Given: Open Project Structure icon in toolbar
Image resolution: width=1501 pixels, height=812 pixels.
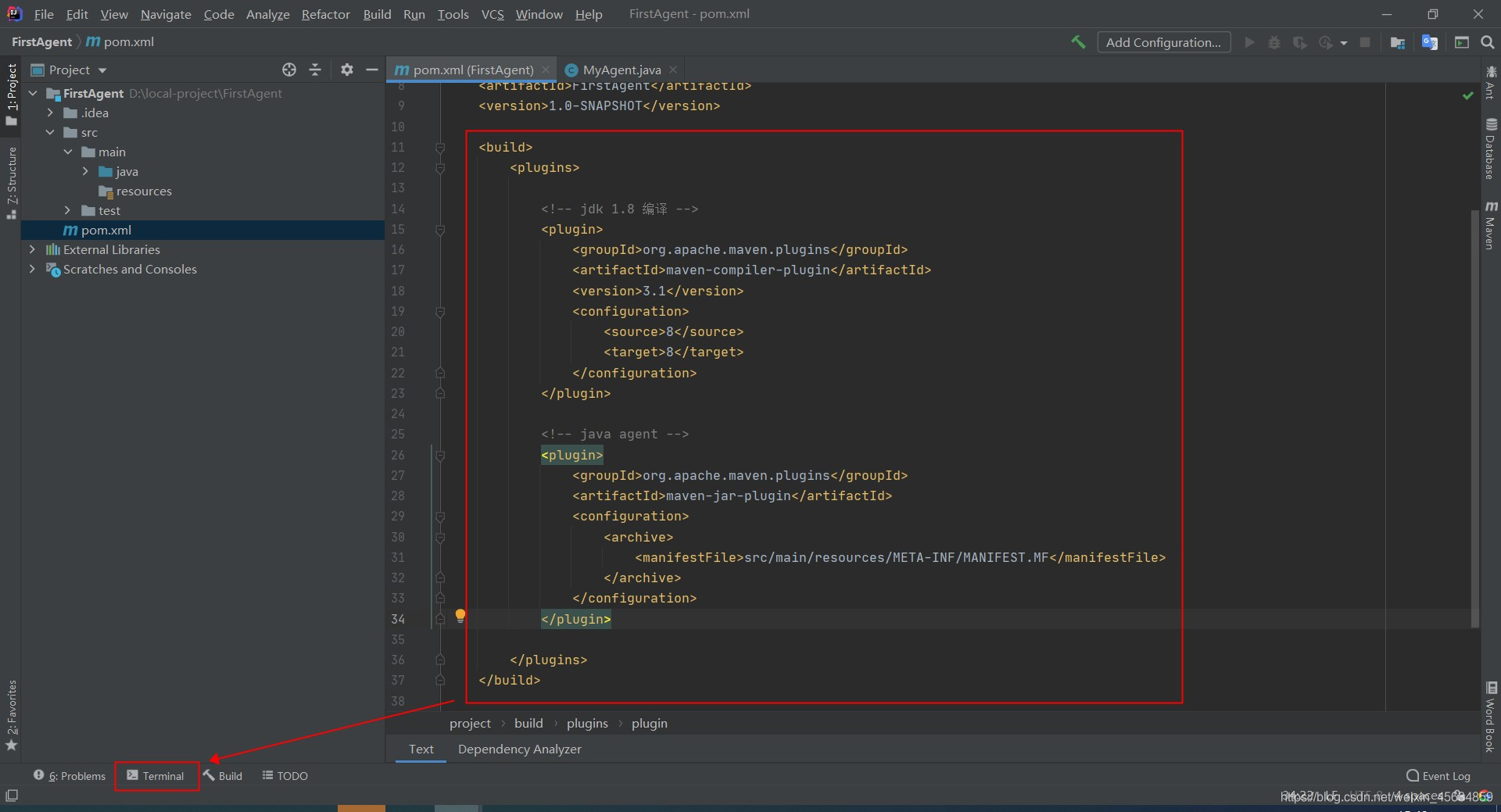Looking at the screenshot, I should click(x=1398, y=42).
